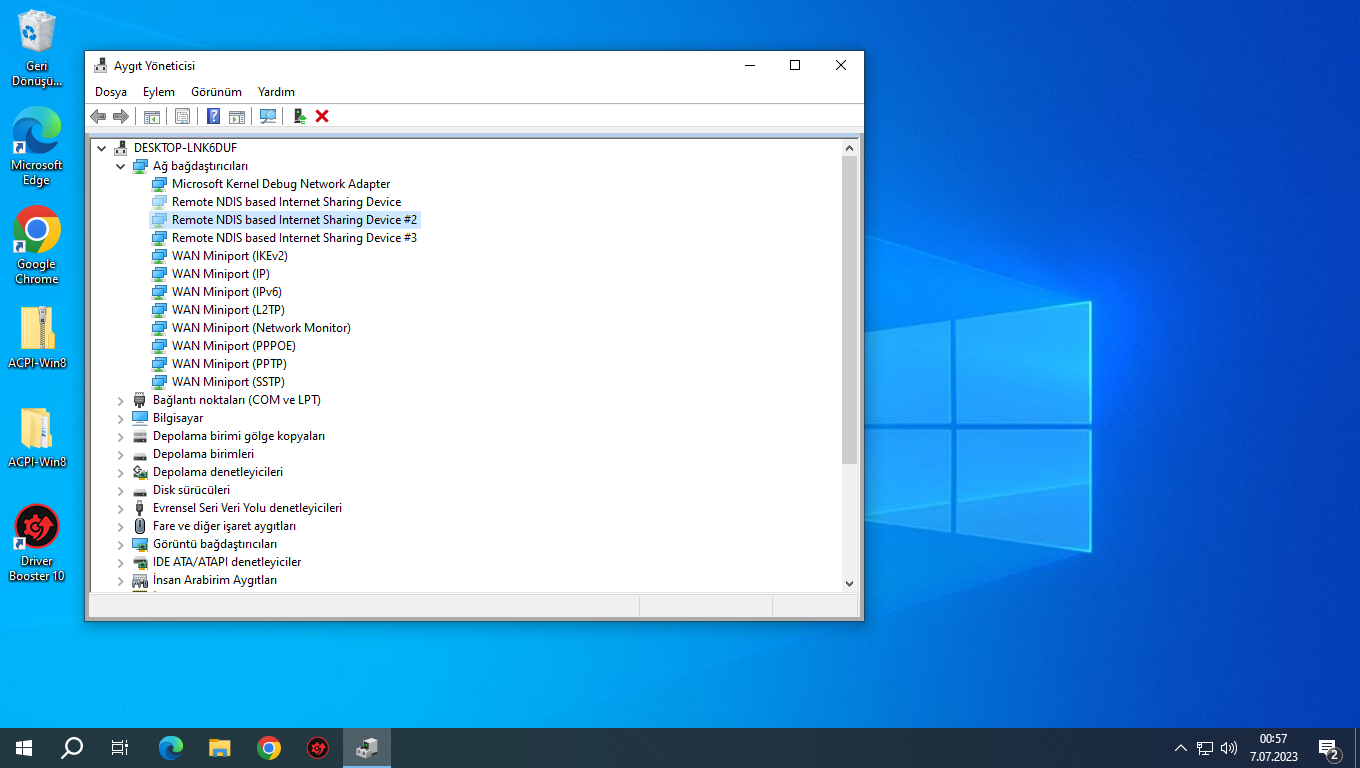This screenshot has width=1360, height=768.
Task: Open the Görünüm menu
Action: [x=216, y=91]
